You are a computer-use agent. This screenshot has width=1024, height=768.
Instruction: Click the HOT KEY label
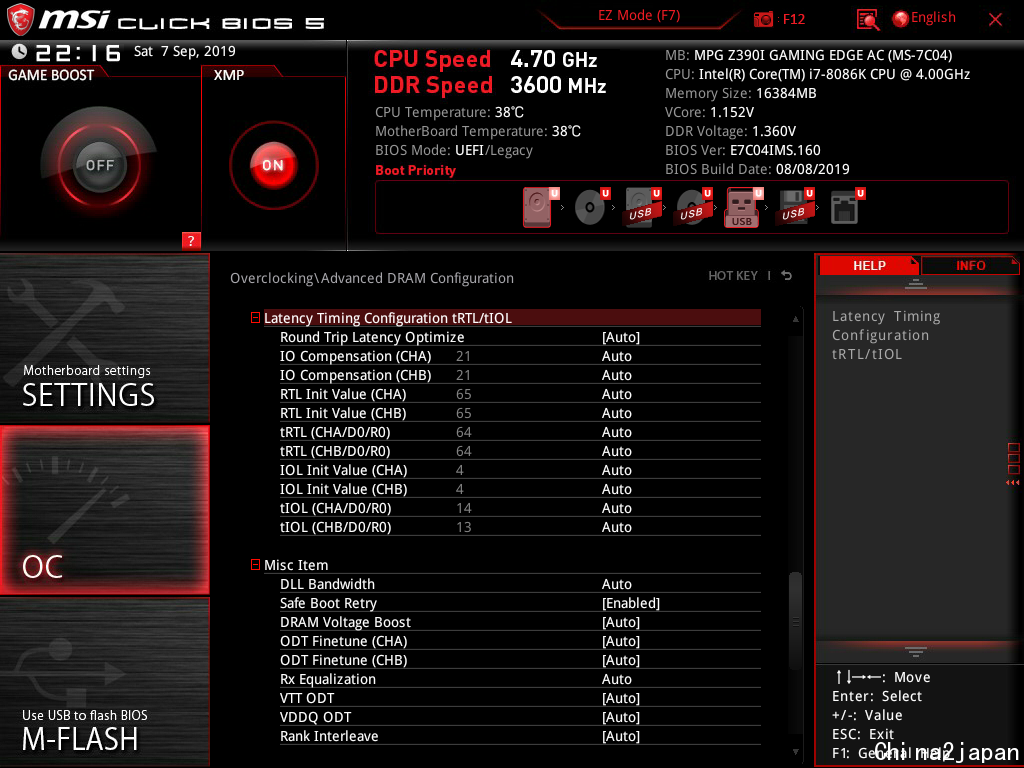733,276
